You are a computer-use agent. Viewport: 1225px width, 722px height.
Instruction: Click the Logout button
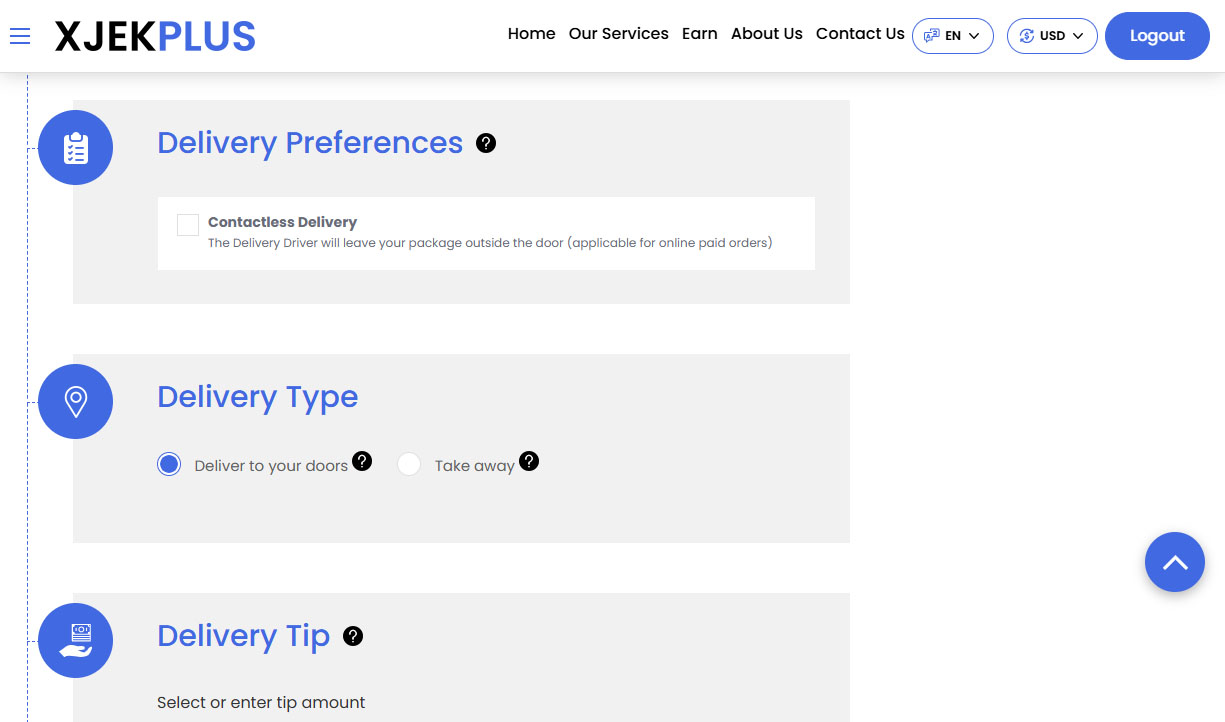click(1157, 35)
